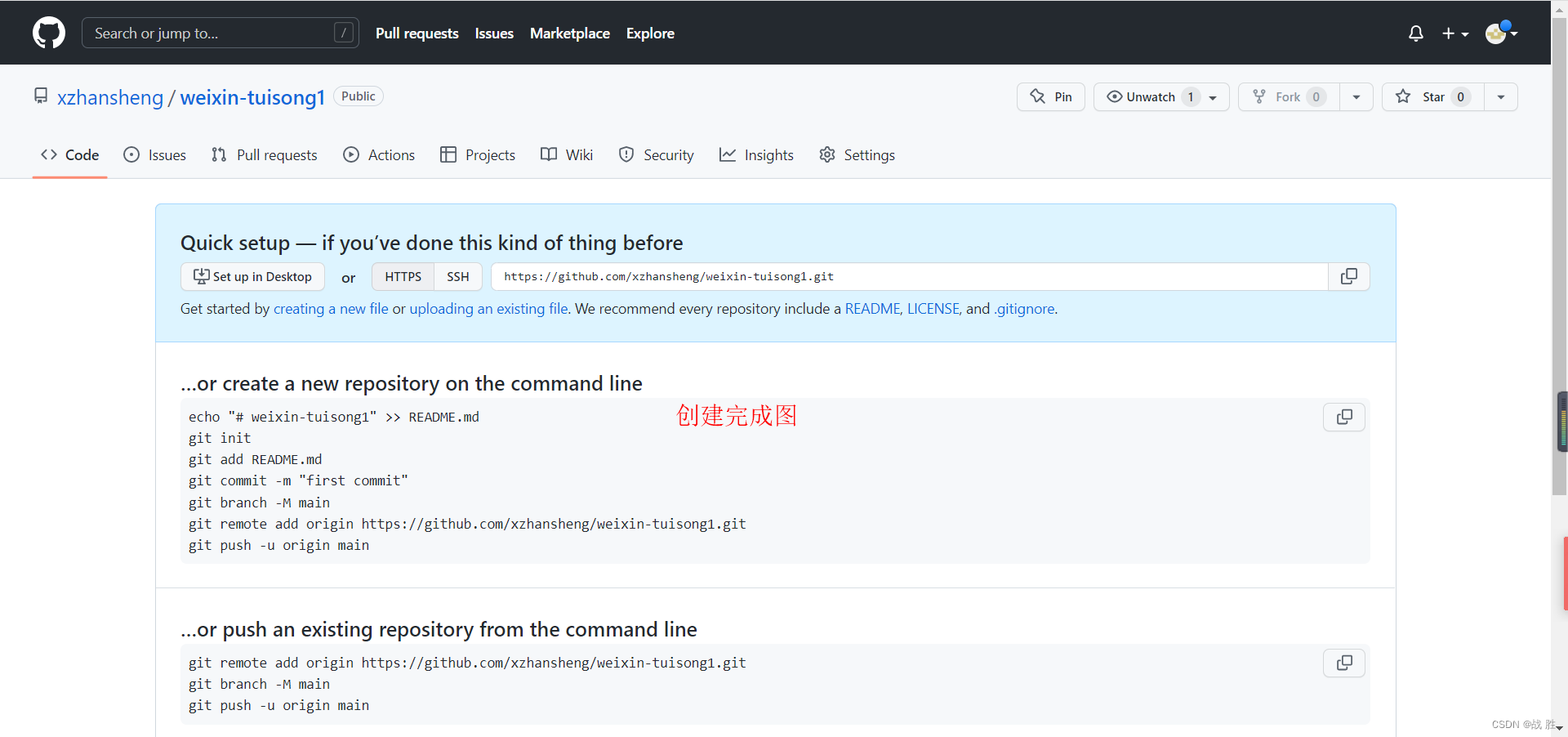Copy the push-existing-repository commands via copy icon
1568x737 pixels.
[1344, 663]
